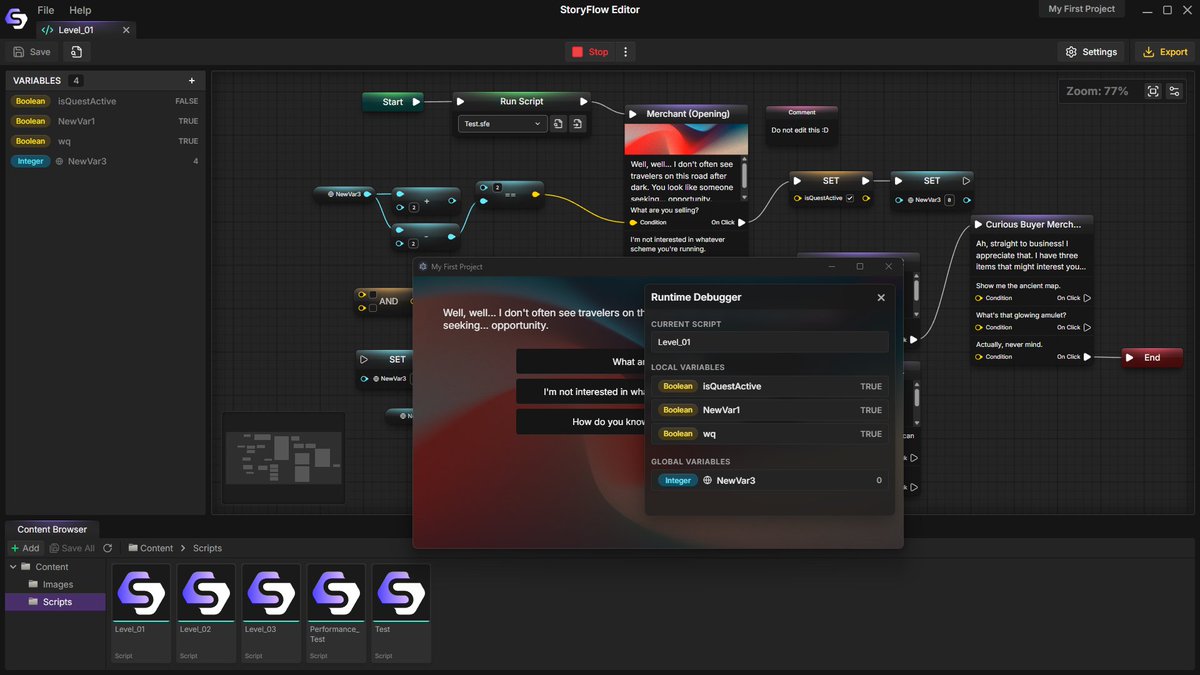
Task: Click the import script icon in the Run Script node
Action: (579, 124)
